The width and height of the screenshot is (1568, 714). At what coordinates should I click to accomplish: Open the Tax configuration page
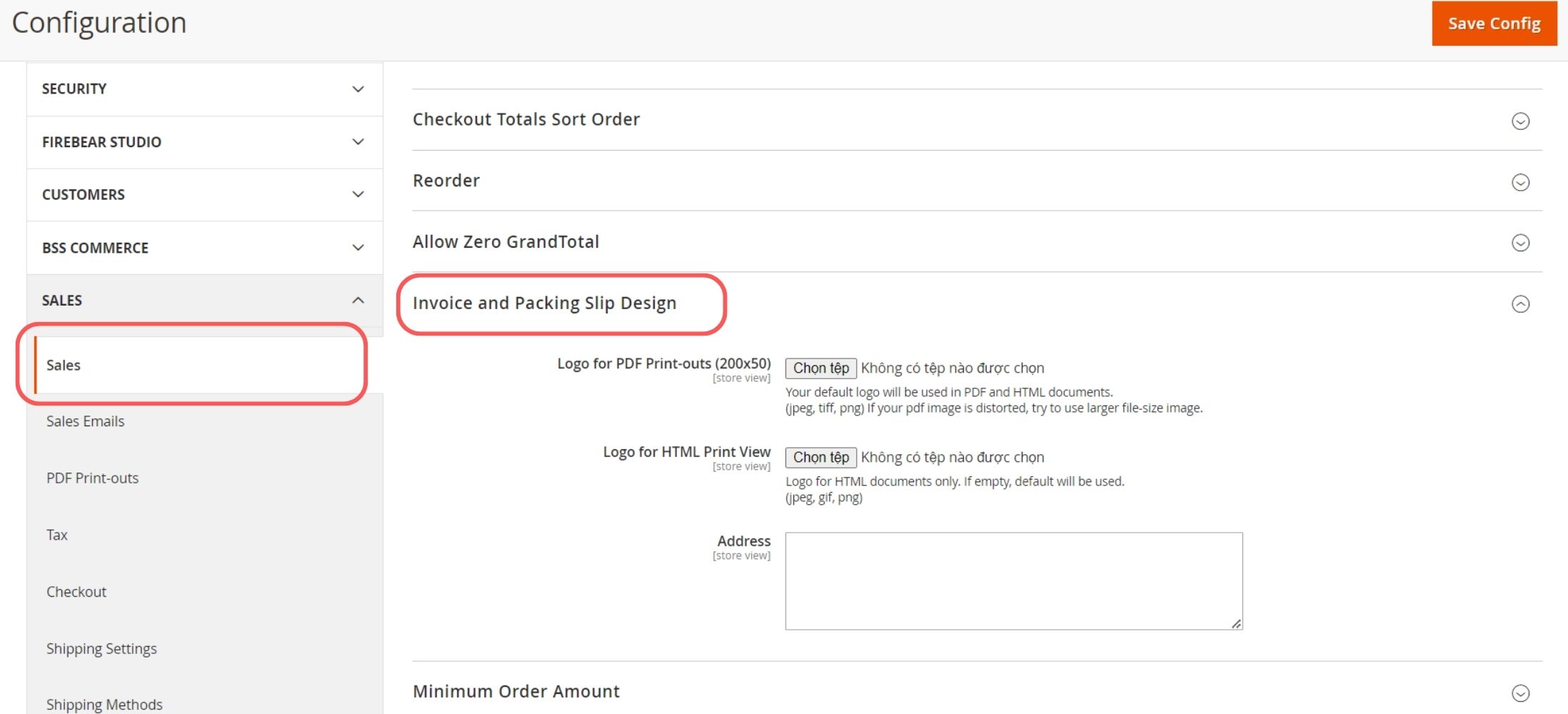pyautogui.click(x=57, y=535)
